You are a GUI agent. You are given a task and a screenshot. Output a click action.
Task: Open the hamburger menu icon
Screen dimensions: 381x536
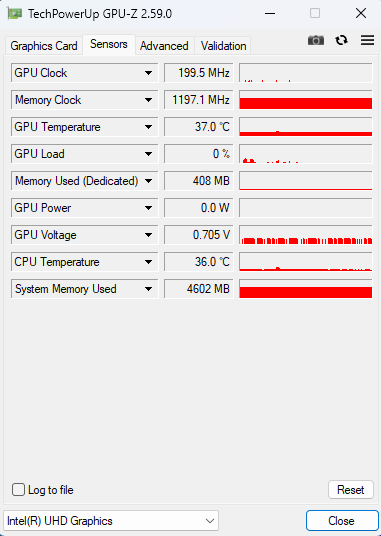pyautogui.click(x=367, y=40)
